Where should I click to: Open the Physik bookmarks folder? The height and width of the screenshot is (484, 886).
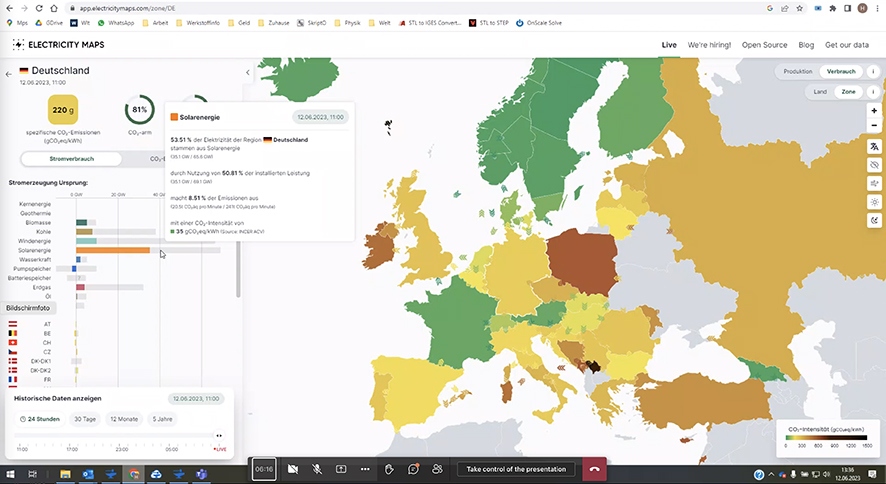pyautogui.click(x=348, y=23)
